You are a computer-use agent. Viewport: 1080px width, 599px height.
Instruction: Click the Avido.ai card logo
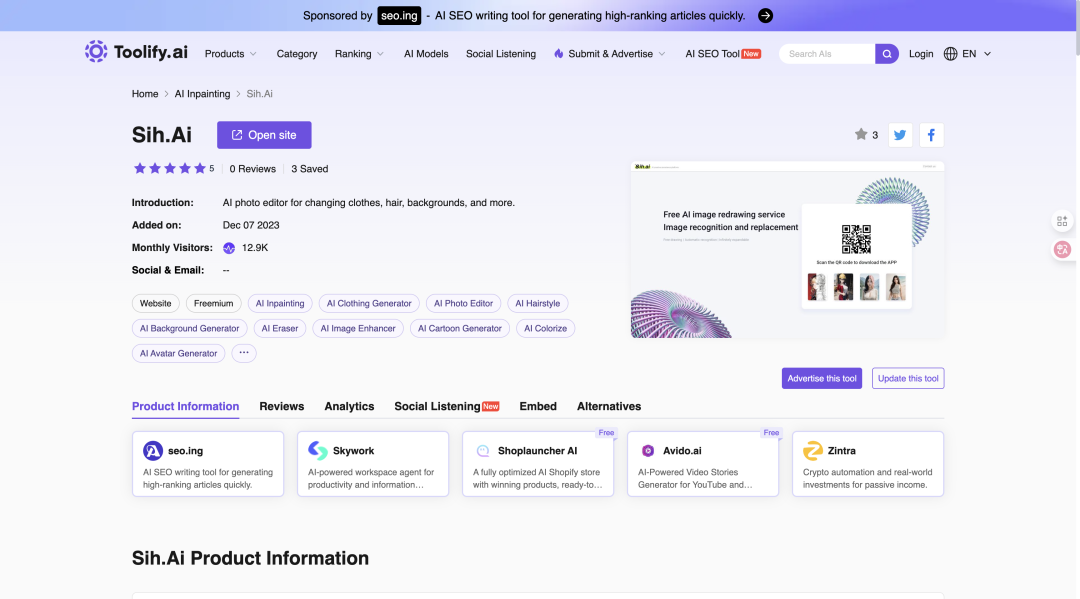pyautogui.click(x=647, y=450)
